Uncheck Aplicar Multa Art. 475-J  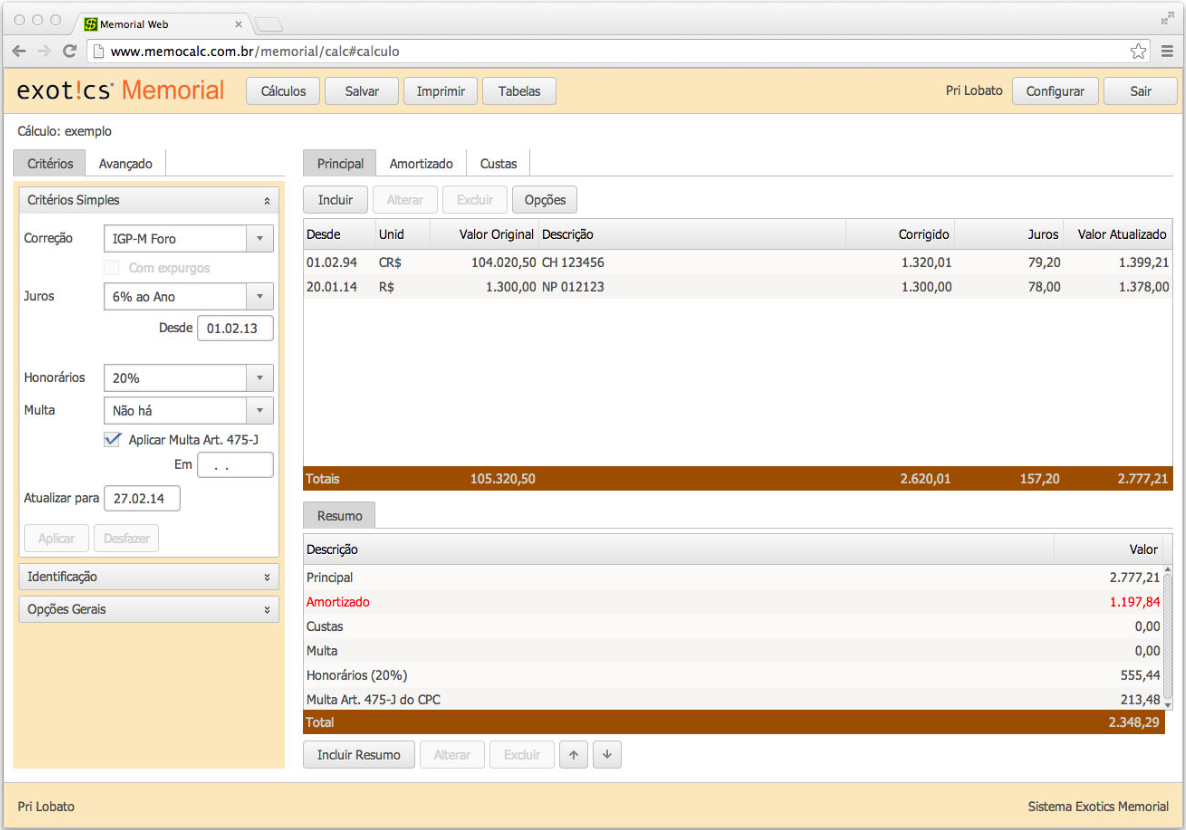112,440
